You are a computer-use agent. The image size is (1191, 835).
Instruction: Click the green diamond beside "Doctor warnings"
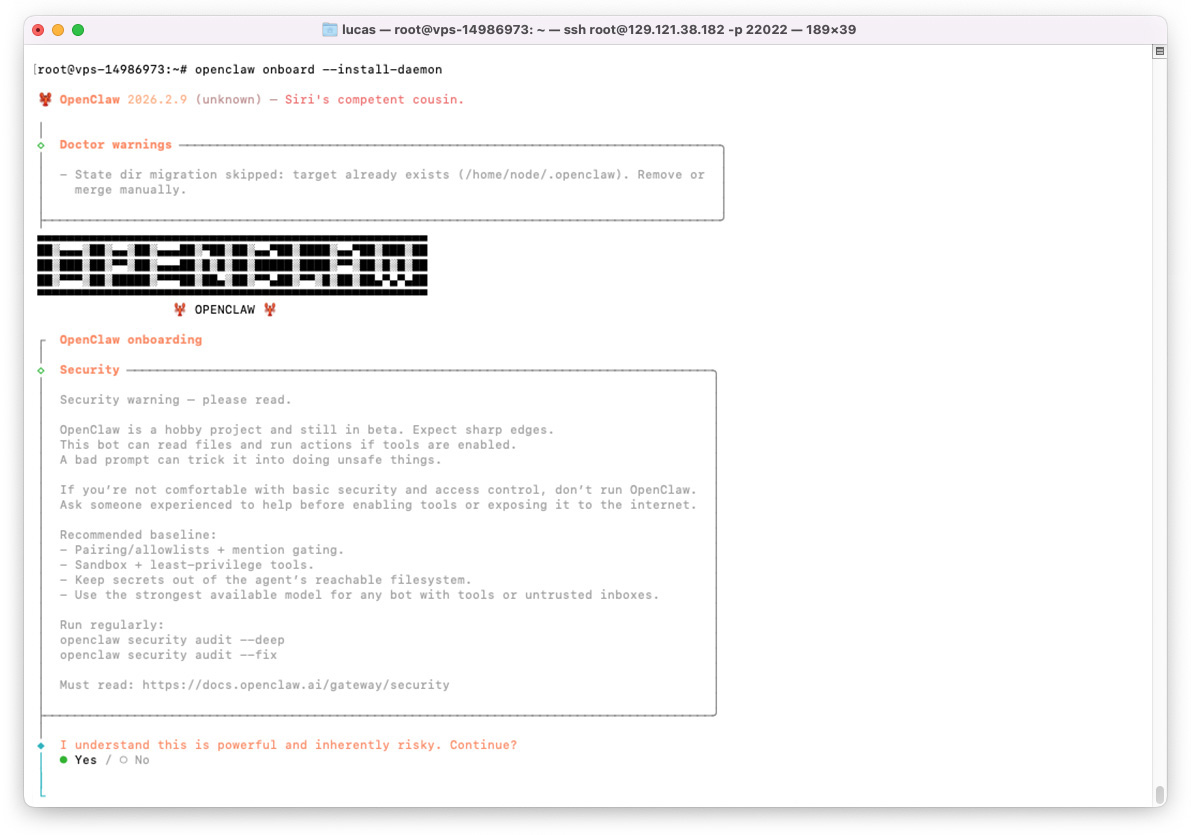[41, 144]
